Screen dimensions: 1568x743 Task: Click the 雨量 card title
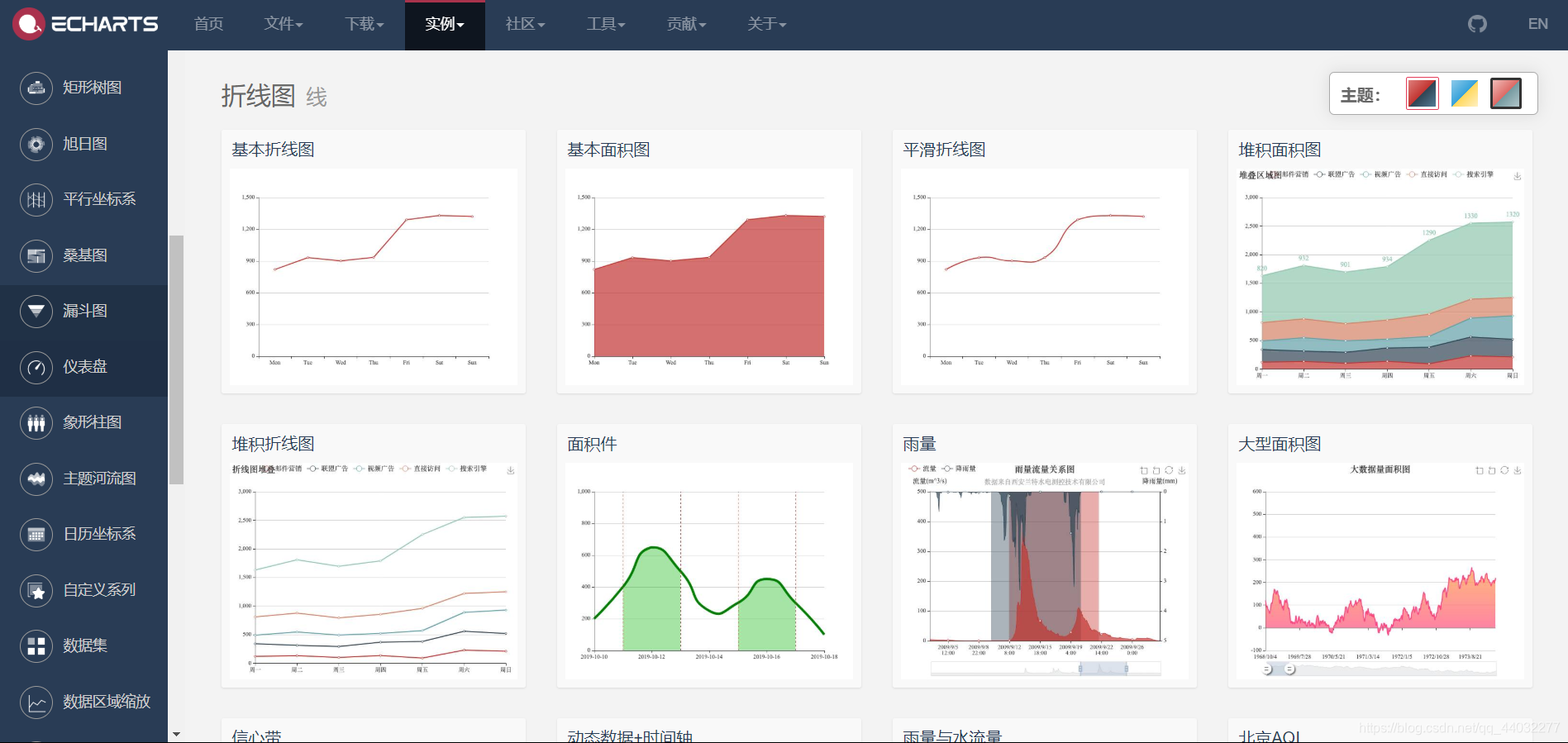[x=919, y=444]
